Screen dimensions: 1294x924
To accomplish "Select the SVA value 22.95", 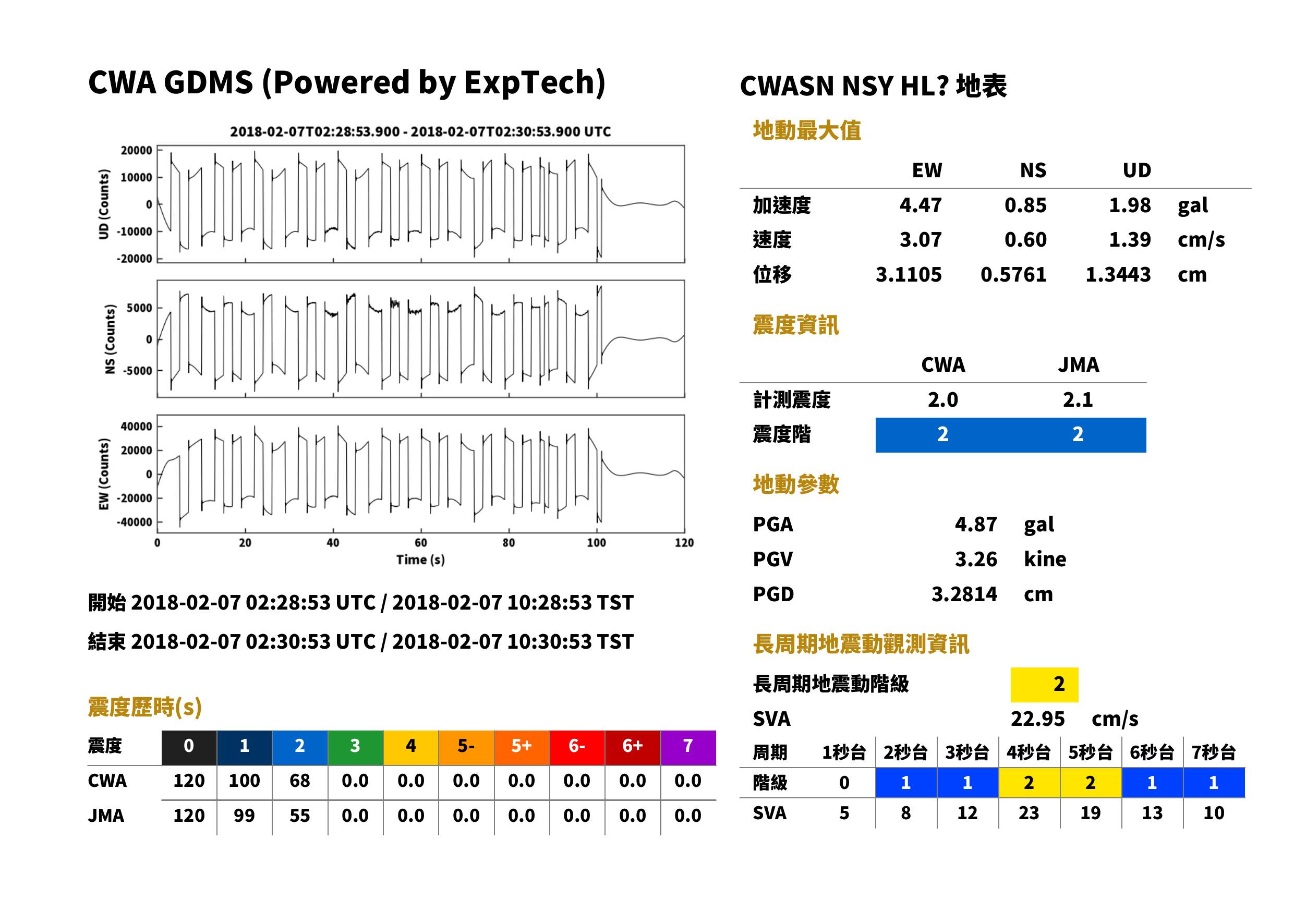I will click(1037, 719).
